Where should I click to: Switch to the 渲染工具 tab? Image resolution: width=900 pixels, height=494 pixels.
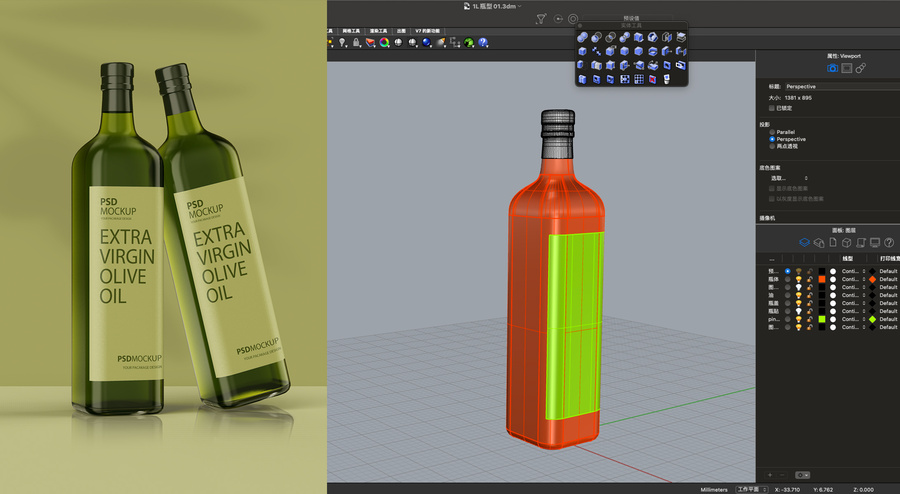click(378, 31)
